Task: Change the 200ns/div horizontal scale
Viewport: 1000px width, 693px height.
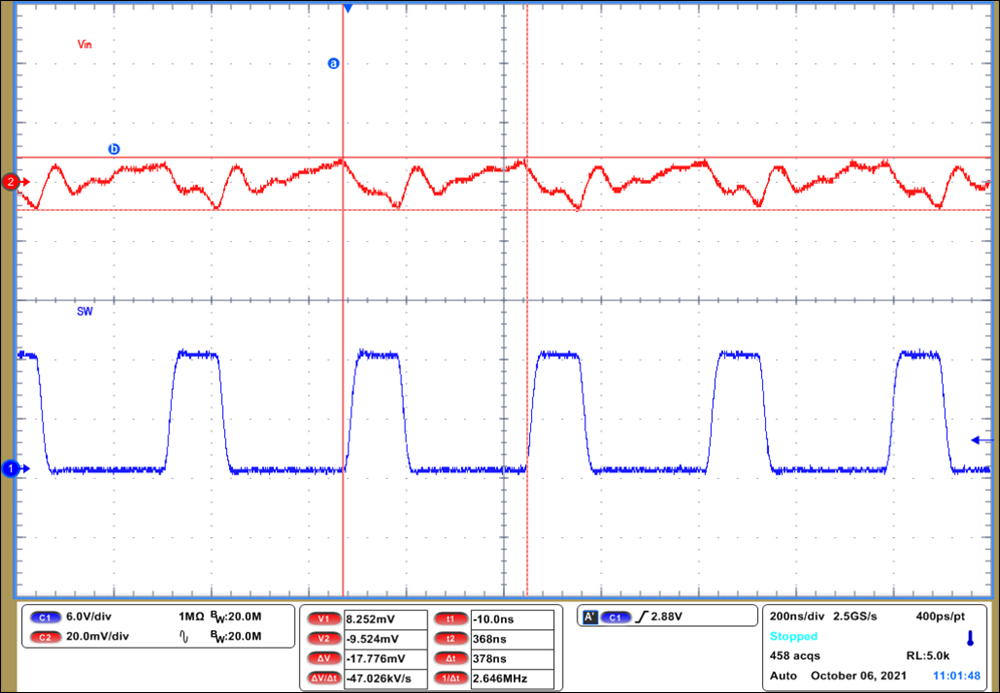Action: (795, 618)
